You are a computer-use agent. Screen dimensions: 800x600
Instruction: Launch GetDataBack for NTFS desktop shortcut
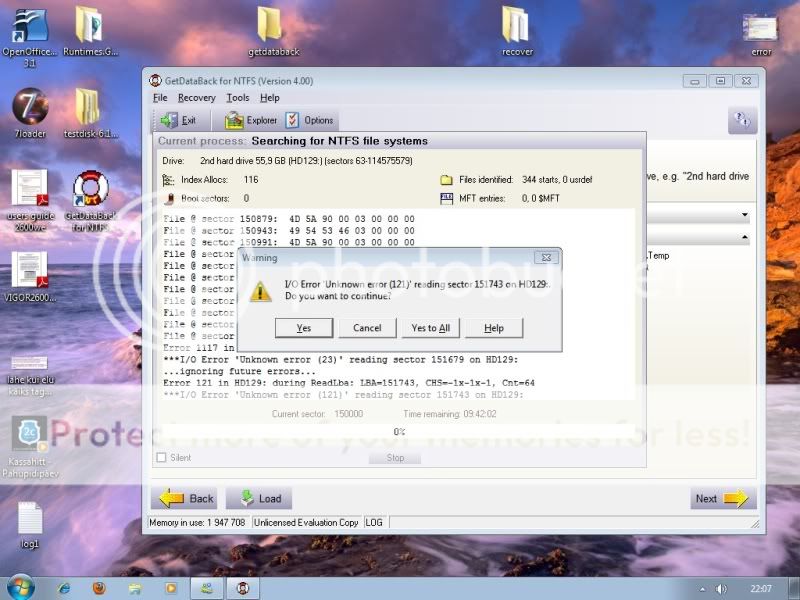tap(90, 201)
